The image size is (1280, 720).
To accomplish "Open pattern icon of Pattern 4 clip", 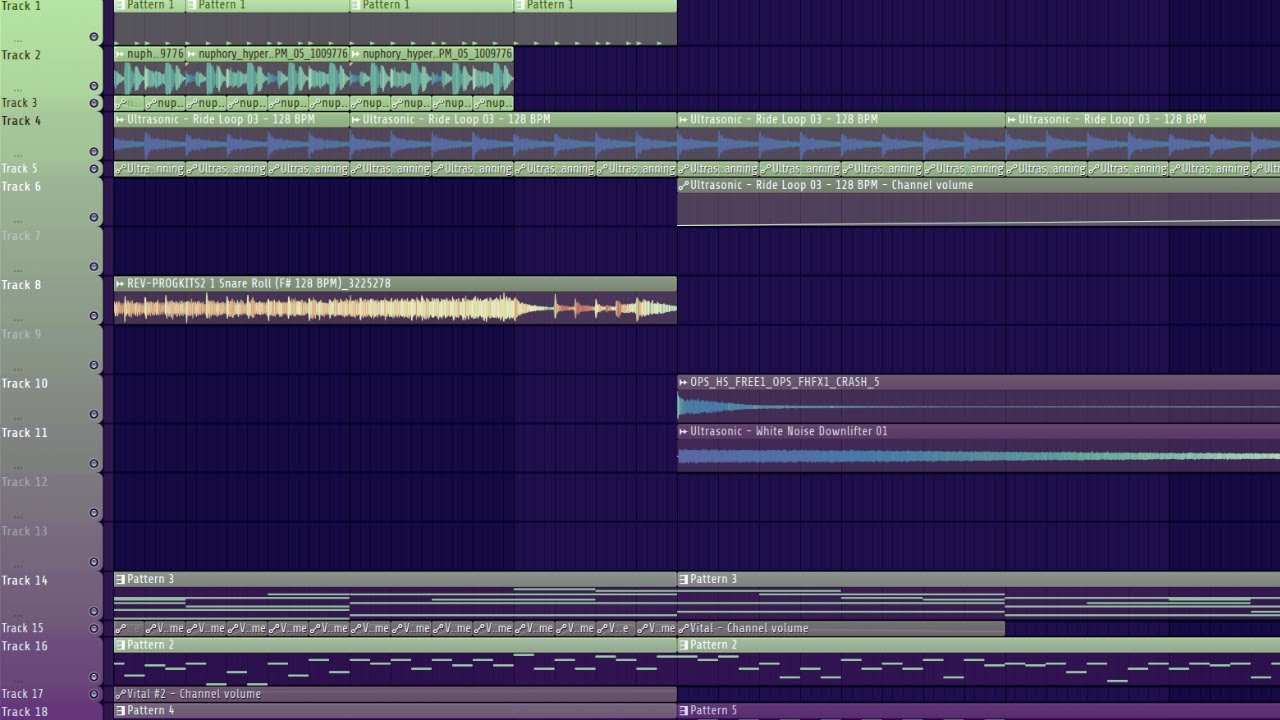I will point(120,711).
